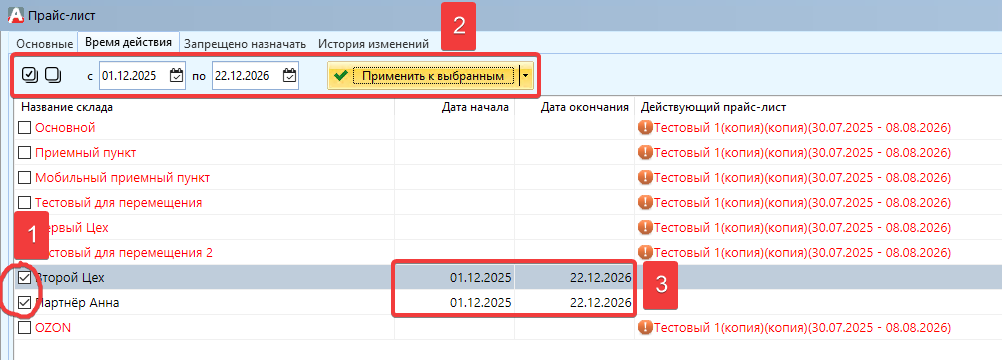This screenshot has height=360, width=1002.
Task: Switch to the Основные tab
Action: (x=44, y=44)
